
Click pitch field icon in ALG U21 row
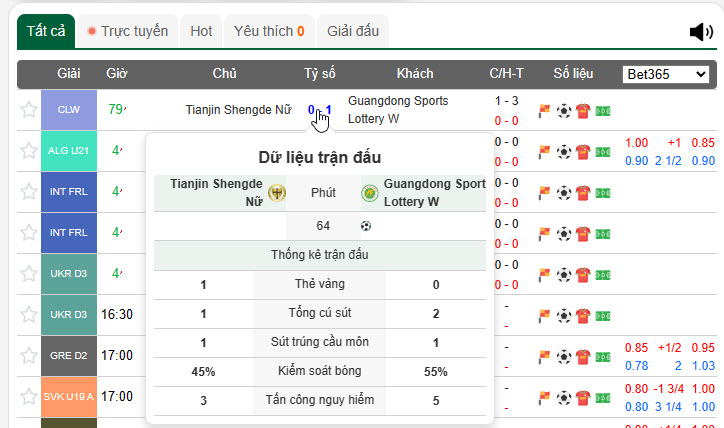click(x=603, y=152)
